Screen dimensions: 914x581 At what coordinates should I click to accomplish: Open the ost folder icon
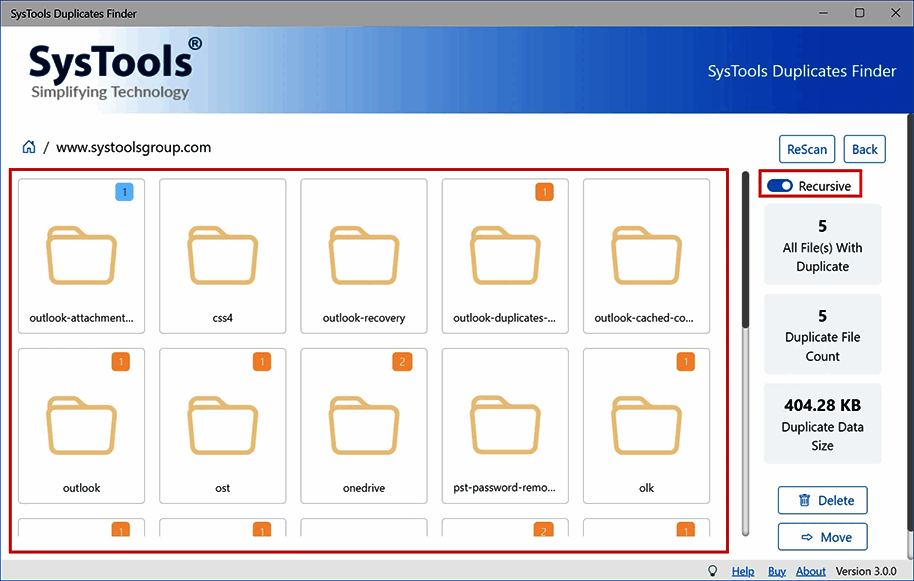[x=222, y=425]
